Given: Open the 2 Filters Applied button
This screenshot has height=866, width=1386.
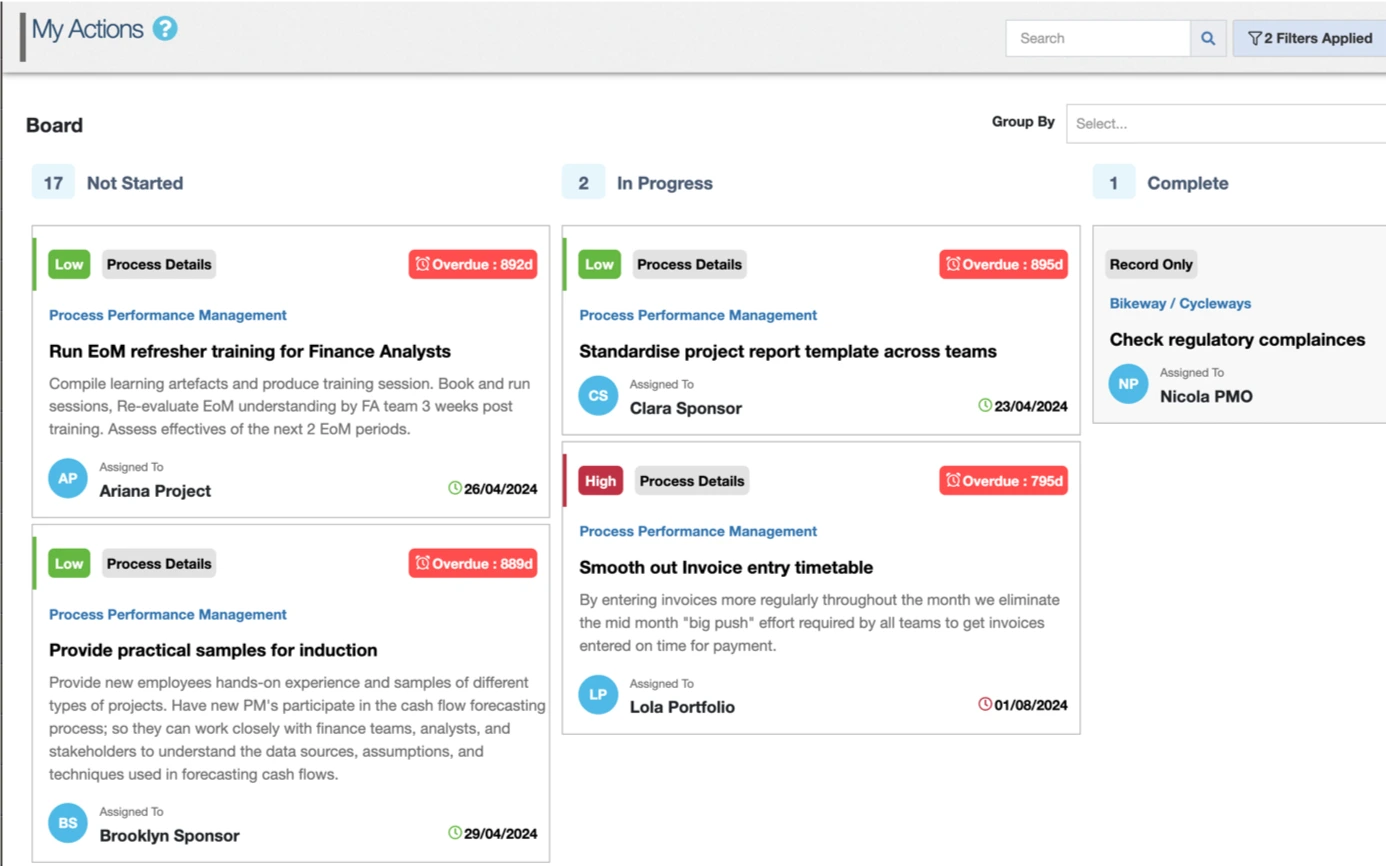Looking at the screenshot, I should [1310, 38].
